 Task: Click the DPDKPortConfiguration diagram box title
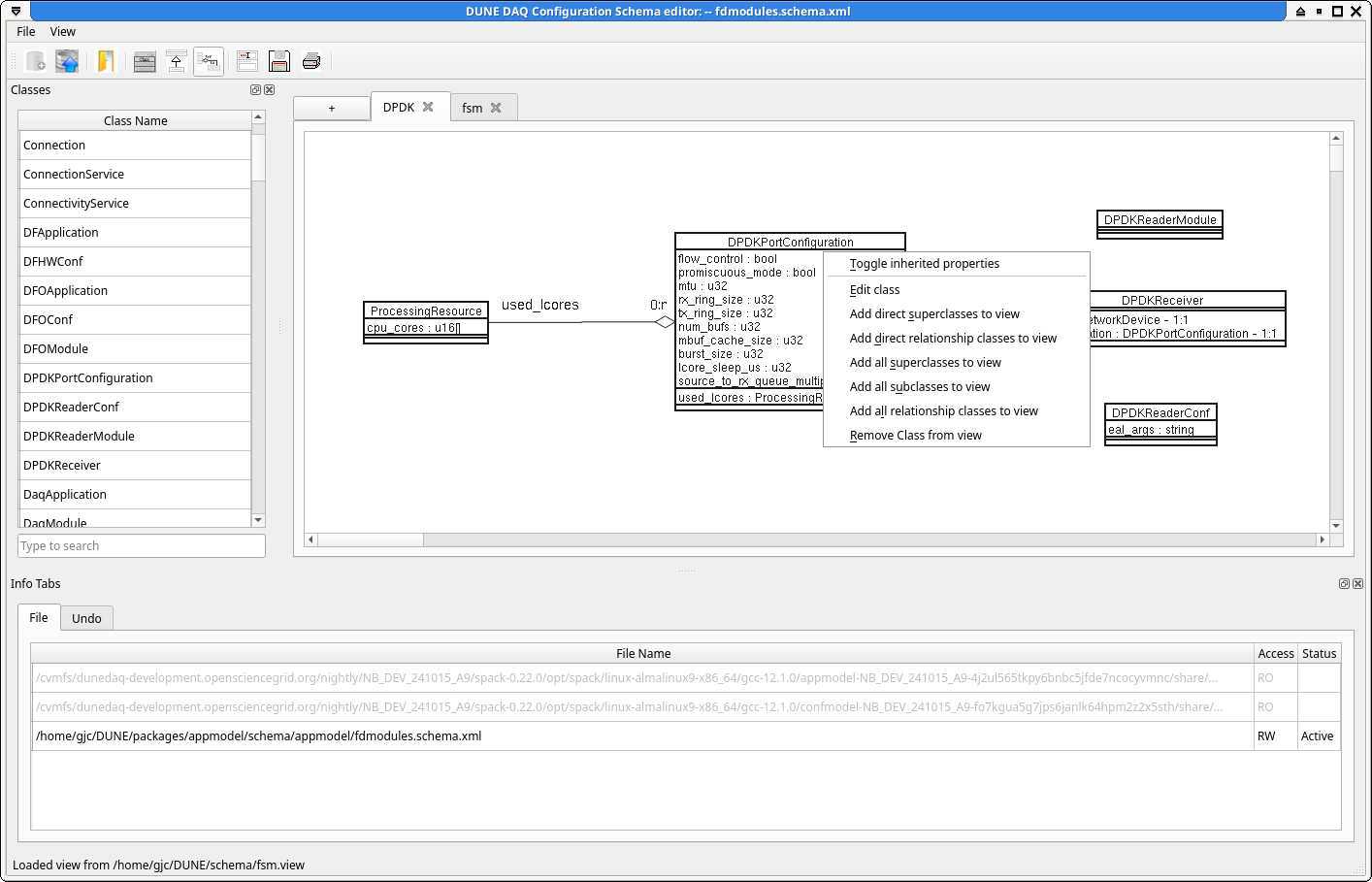pos(790,243)
